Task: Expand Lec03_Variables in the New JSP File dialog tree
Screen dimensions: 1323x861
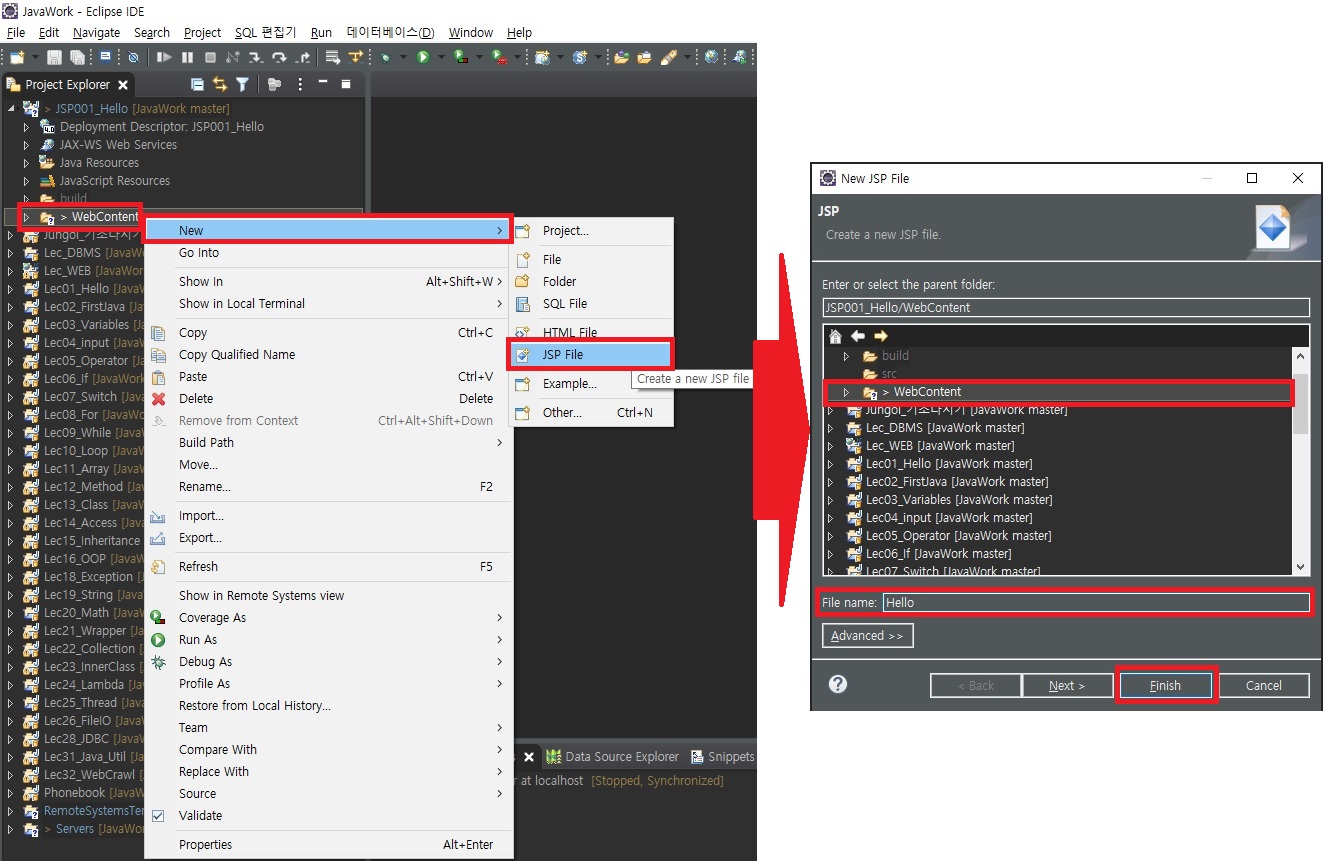Action: (x=830, y=500)
